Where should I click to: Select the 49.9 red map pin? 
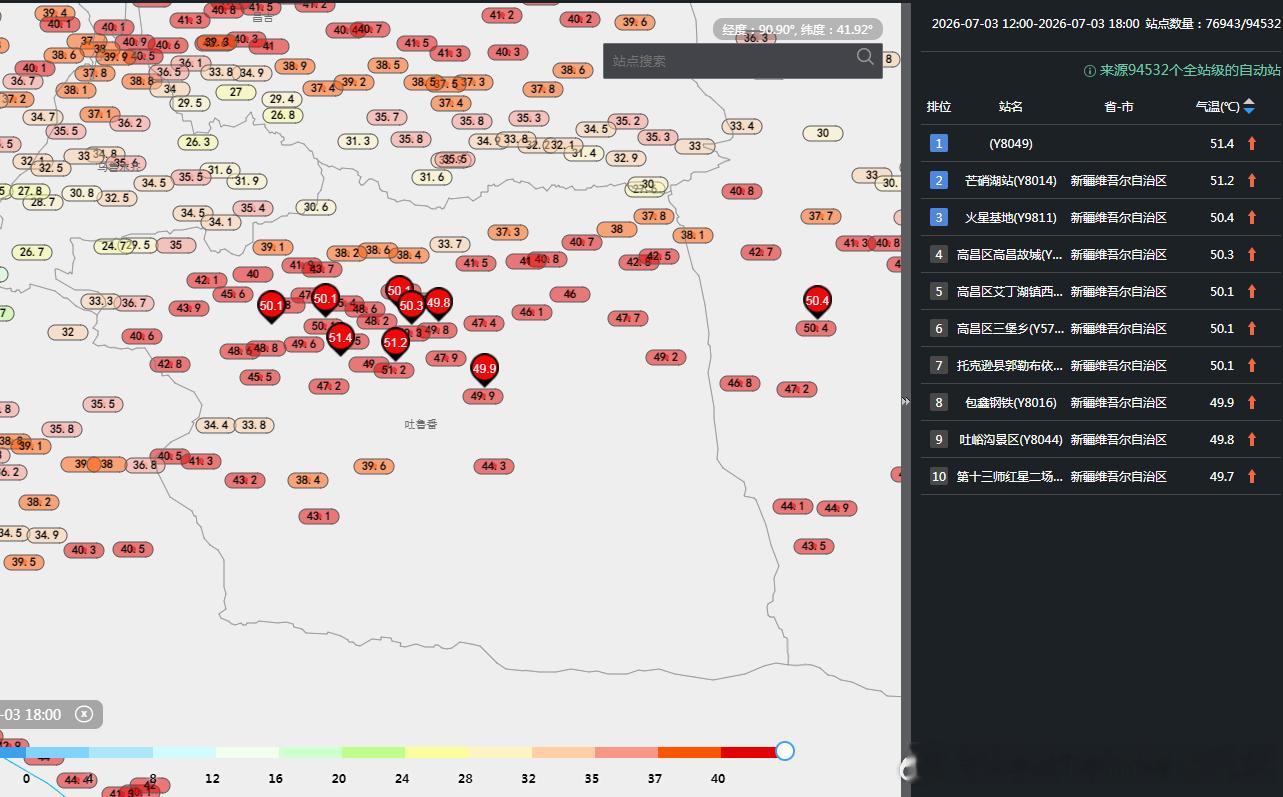(x=484, y=370)
